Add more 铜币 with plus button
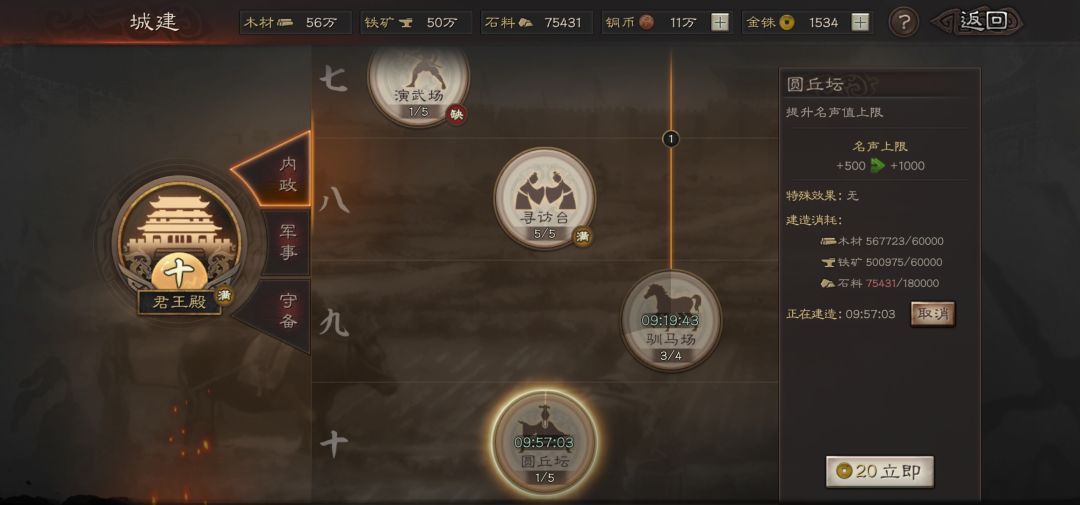 point(720,23)
